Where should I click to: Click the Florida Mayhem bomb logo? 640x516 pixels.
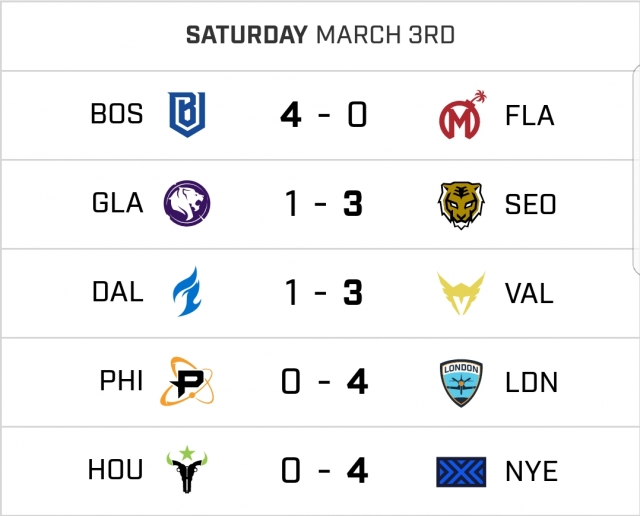(x=461, y=114)
